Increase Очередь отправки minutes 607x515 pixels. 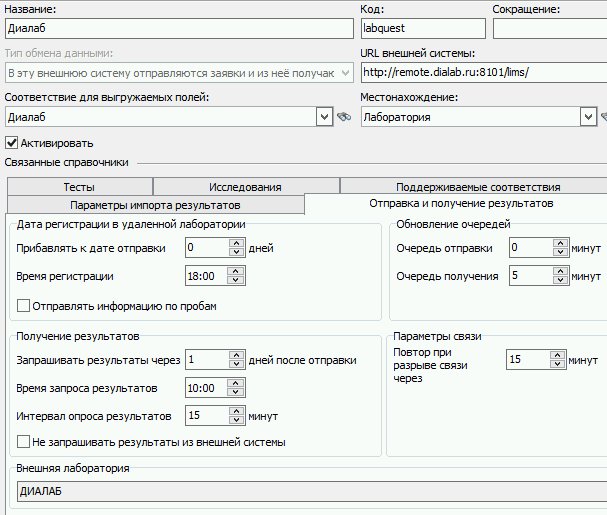560,243
